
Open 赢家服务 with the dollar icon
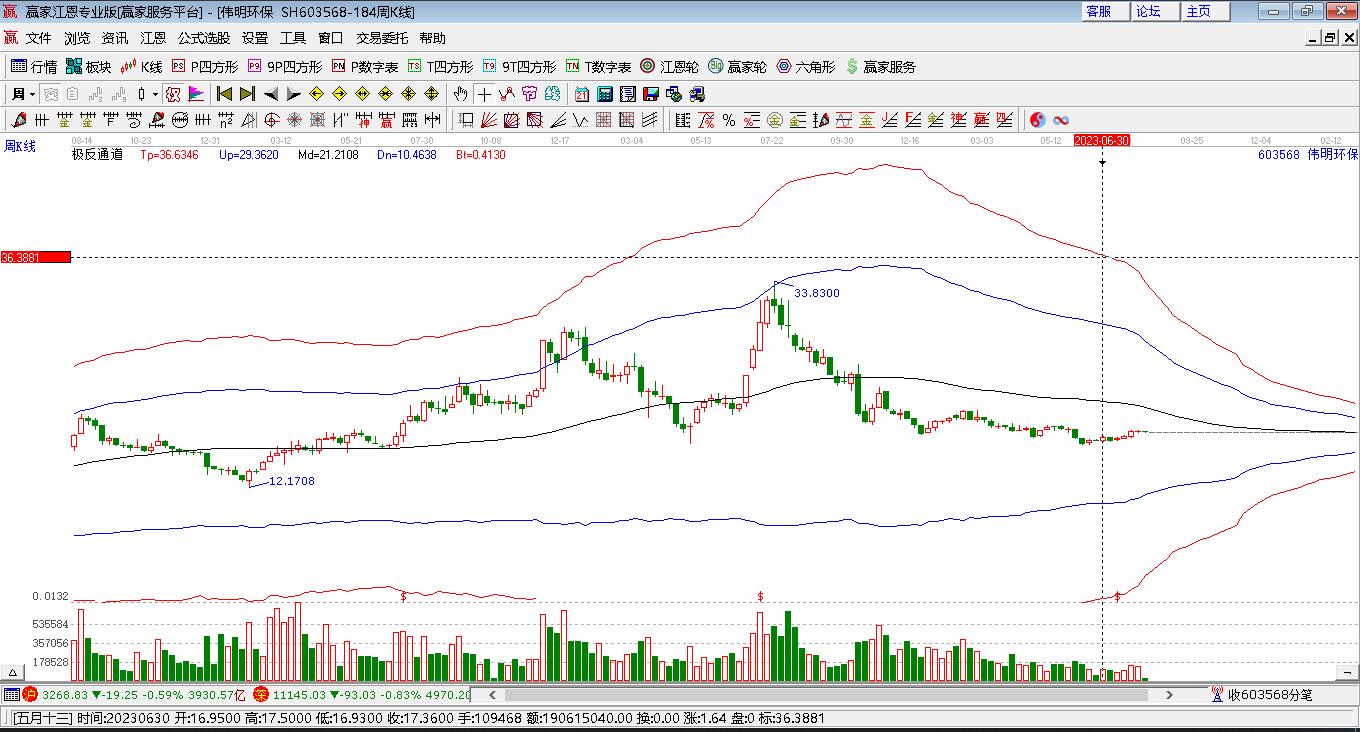tap(881, 67)
